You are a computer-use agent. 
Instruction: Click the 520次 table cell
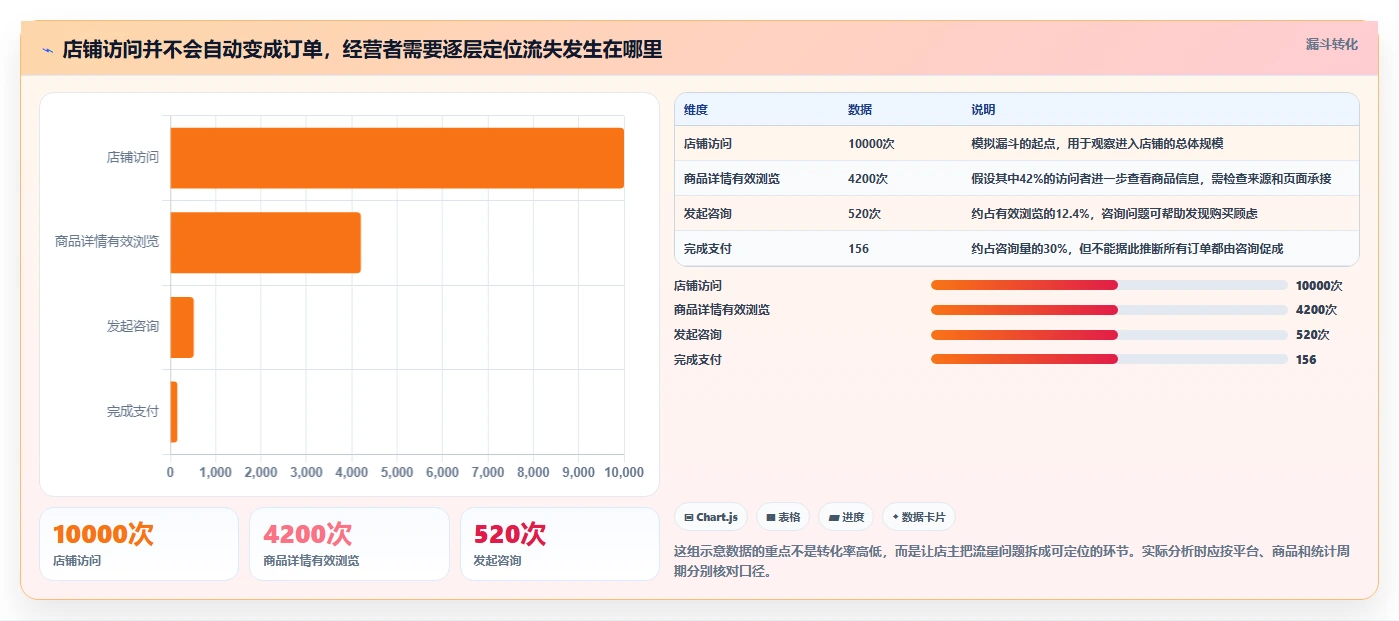[865, 214]
